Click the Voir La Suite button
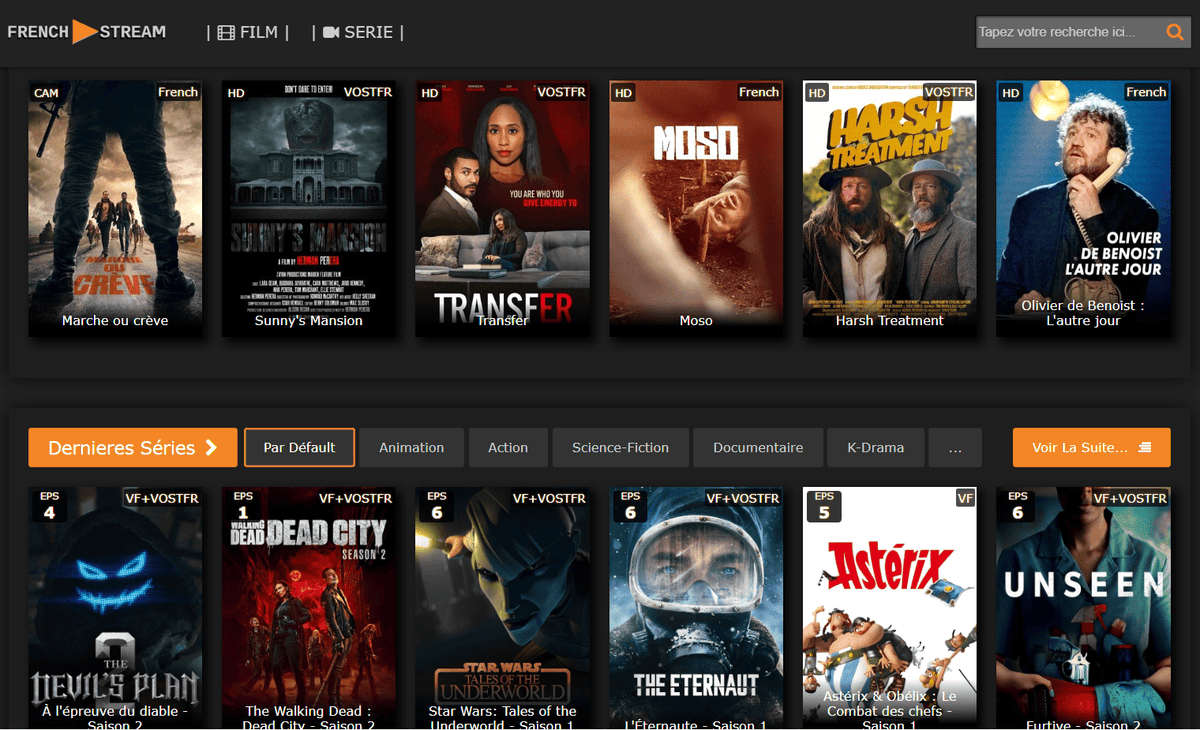 tap(1092, 448)
